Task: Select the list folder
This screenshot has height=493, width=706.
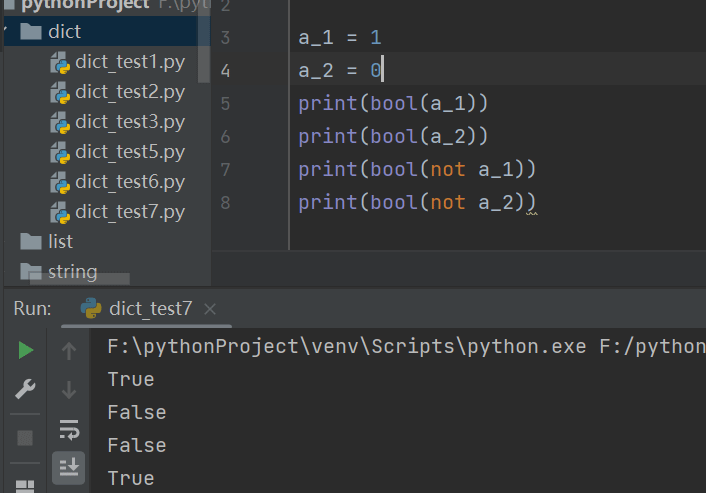Action: click(x=60, y=241)
